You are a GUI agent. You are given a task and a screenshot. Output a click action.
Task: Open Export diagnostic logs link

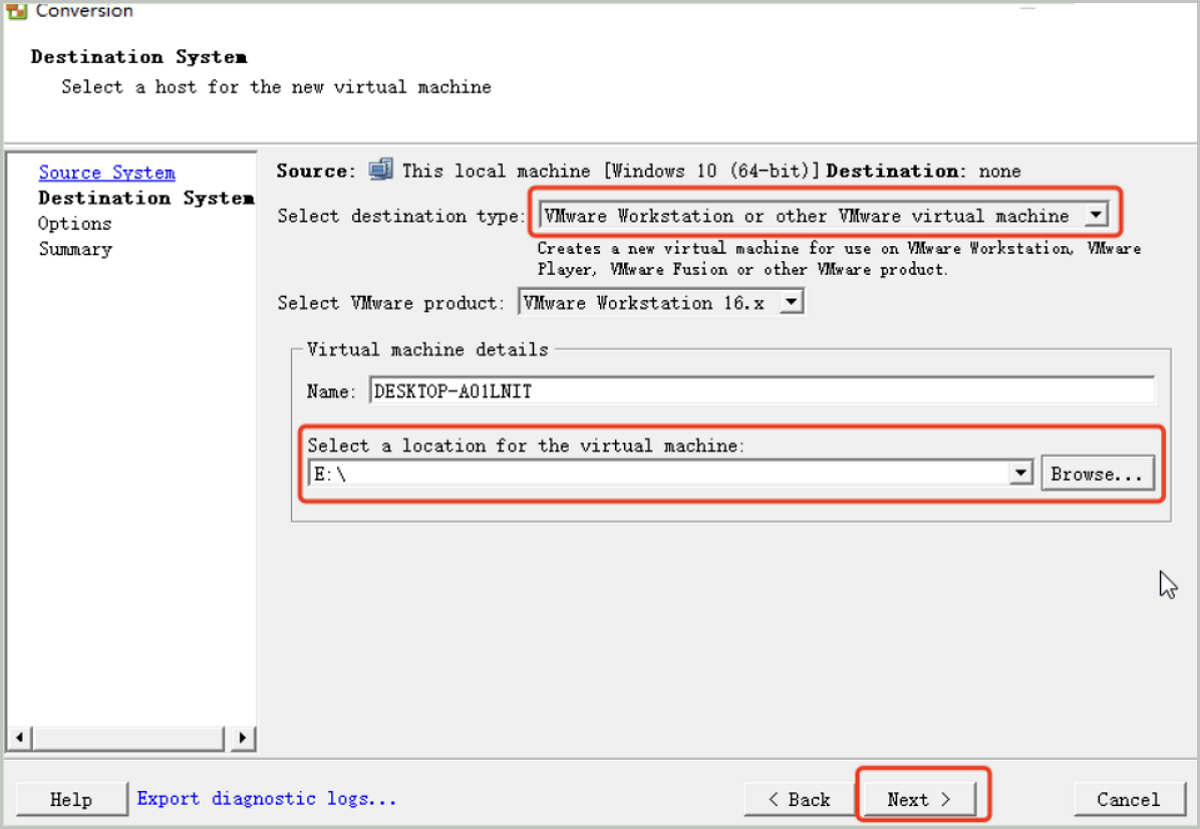tap(267, 798)
